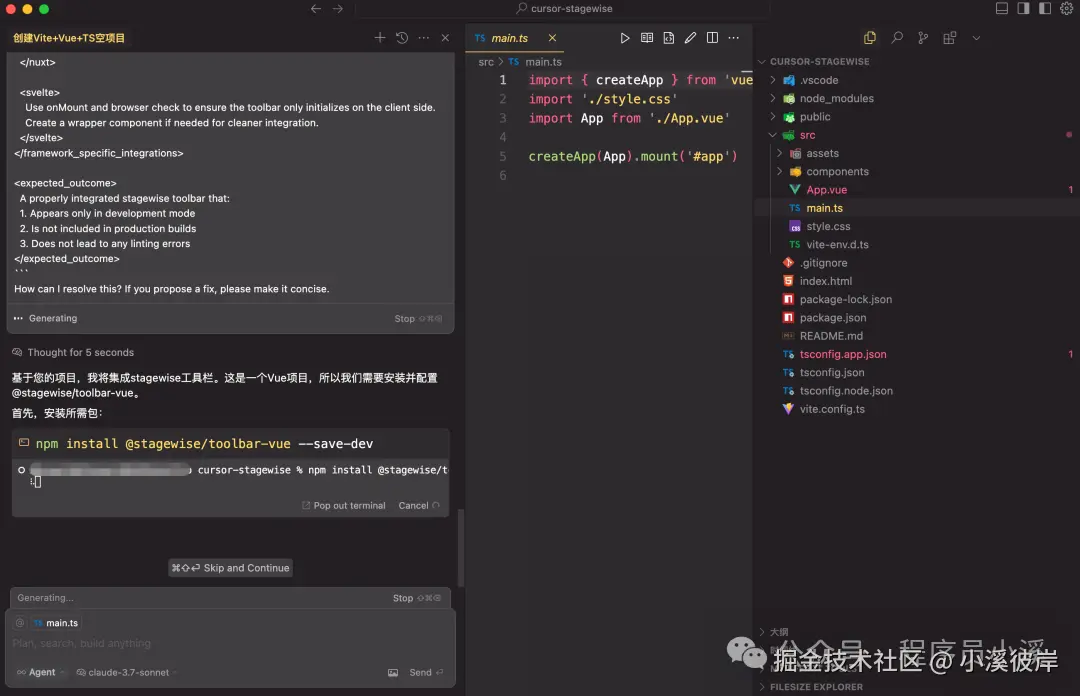Select the Source Control icon
1080x696 pixels.
tap(922, 37)
